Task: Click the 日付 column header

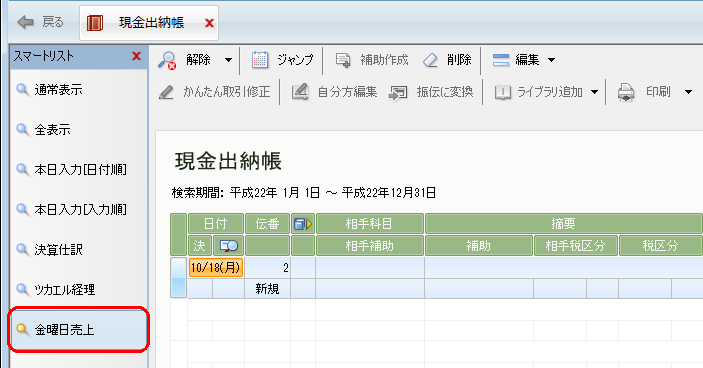Action: click(x=216, y=224)
